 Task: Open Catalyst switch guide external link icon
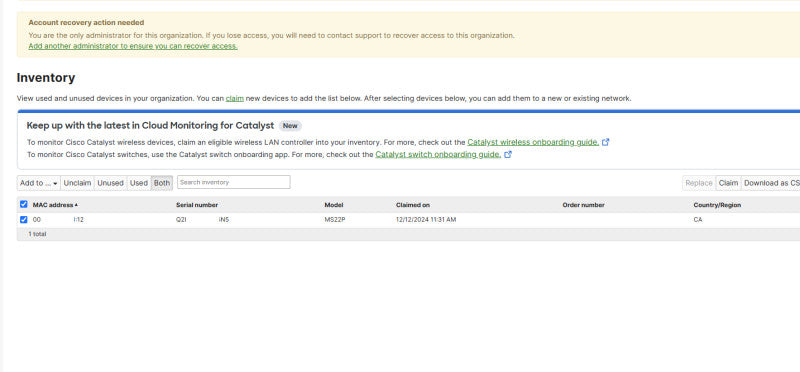click(x=508, y=155)
